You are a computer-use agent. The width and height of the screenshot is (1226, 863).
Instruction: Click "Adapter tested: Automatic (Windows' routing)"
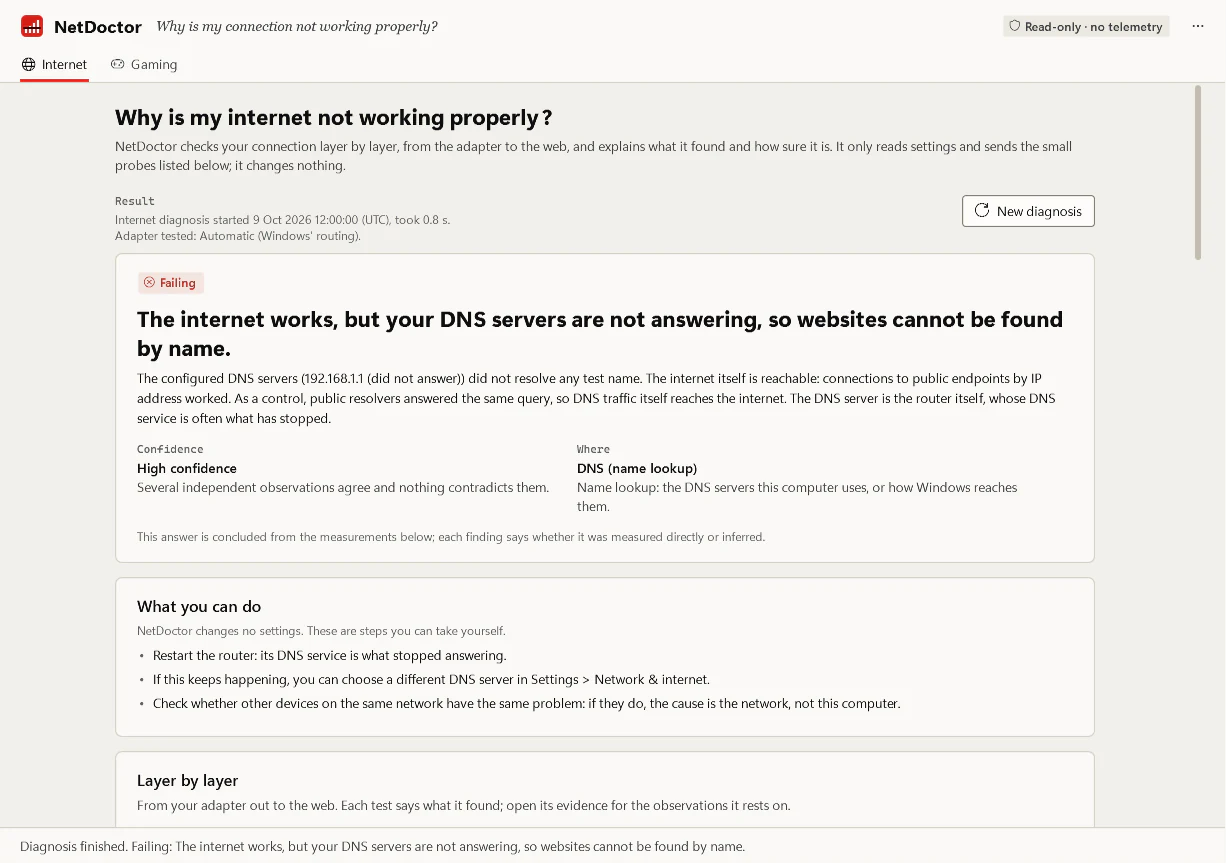238,236
